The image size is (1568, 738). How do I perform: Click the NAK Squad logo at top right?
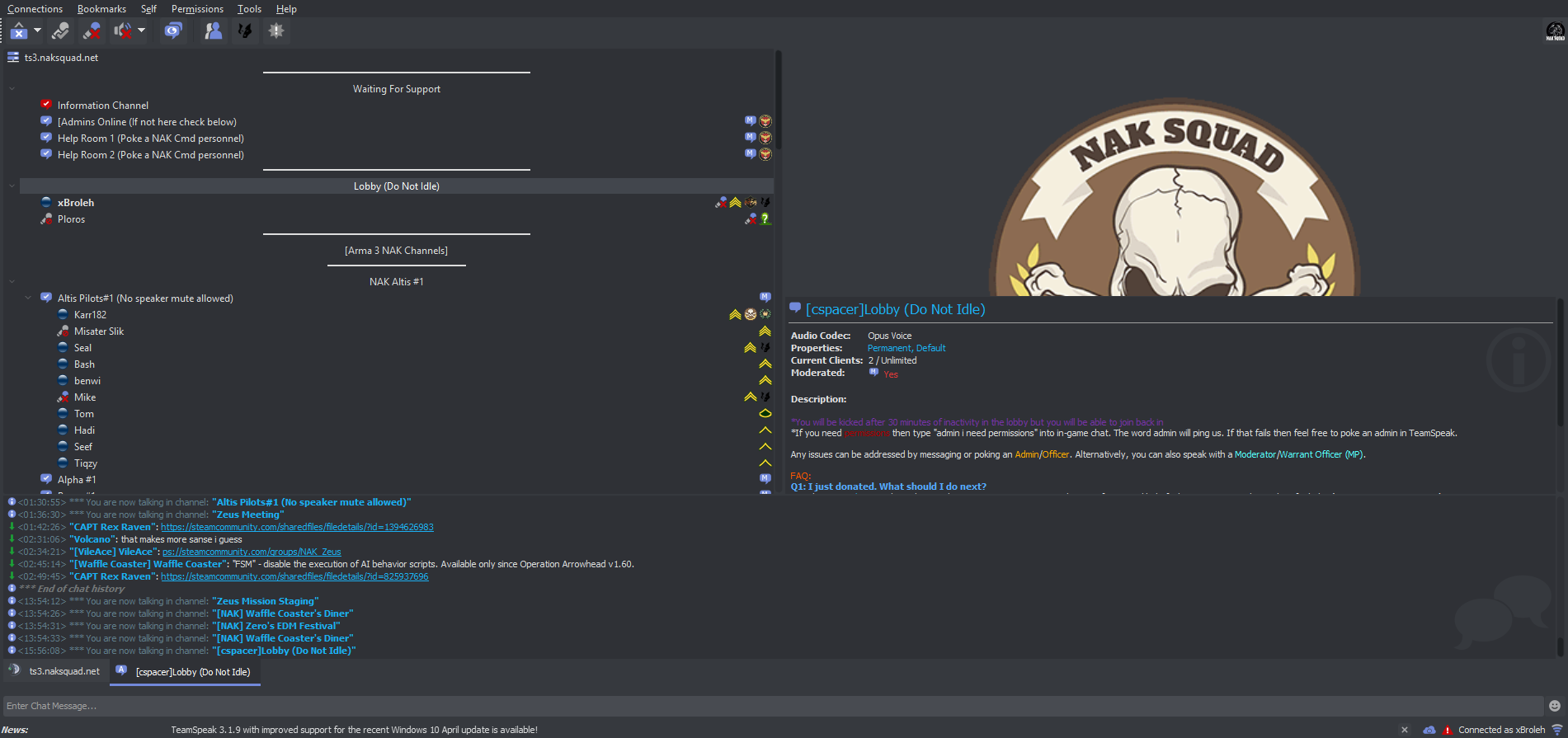(x=1555, y=31)
